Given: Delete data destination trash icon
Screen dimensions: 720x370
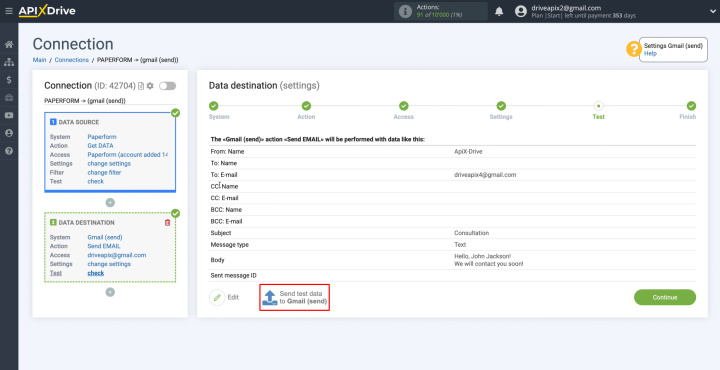Looking at the screenshot, I should pos(167,223).
